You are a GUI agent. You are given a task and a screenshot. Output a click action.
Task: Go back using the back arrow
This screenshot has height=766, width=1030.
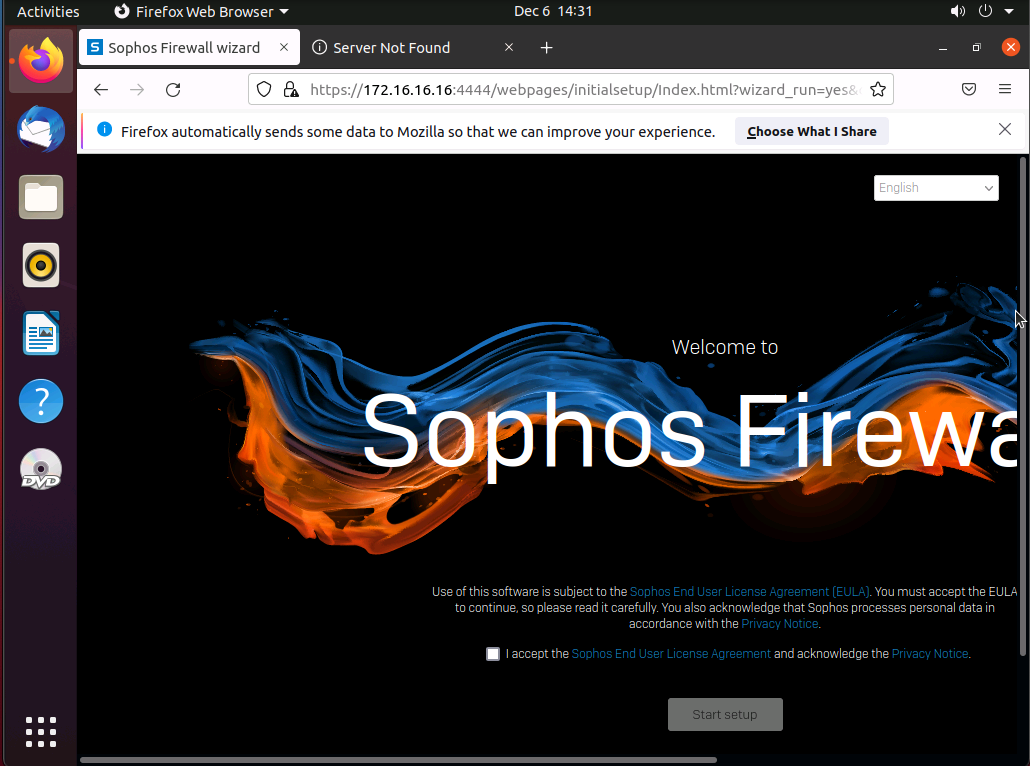point(101,90)
